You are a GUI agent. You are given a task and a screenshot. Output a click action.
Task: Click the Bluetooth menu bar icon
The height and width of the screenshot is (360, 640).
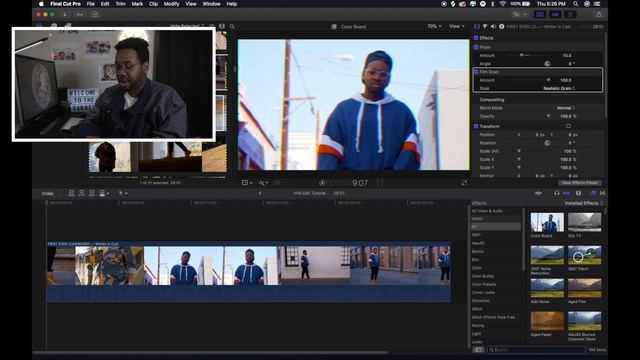pyautogui.click(x=493, y=4)
